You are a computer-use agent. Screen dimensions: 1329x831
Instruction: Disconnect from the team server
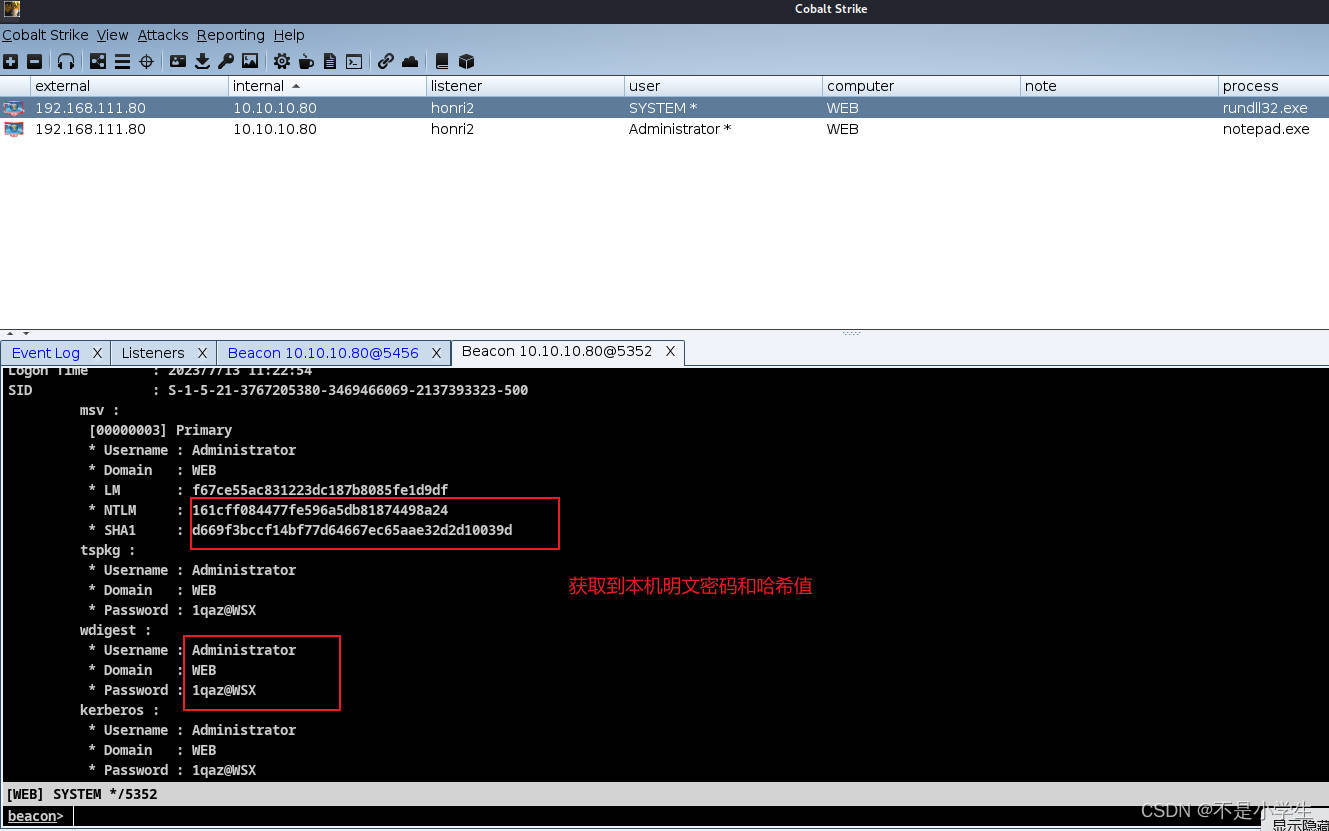34,61
